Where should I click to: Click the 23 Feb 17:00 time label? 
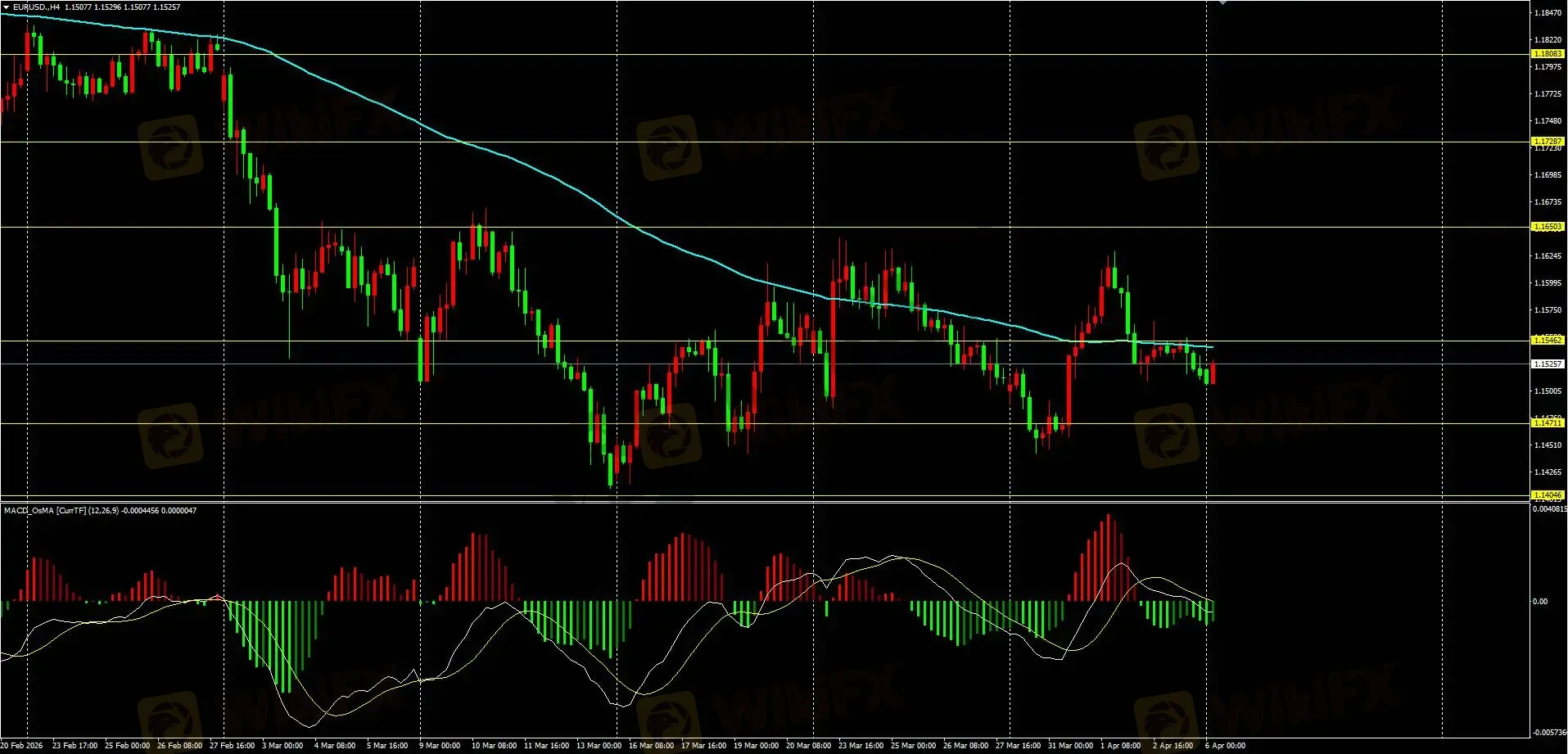coord(75,746)
